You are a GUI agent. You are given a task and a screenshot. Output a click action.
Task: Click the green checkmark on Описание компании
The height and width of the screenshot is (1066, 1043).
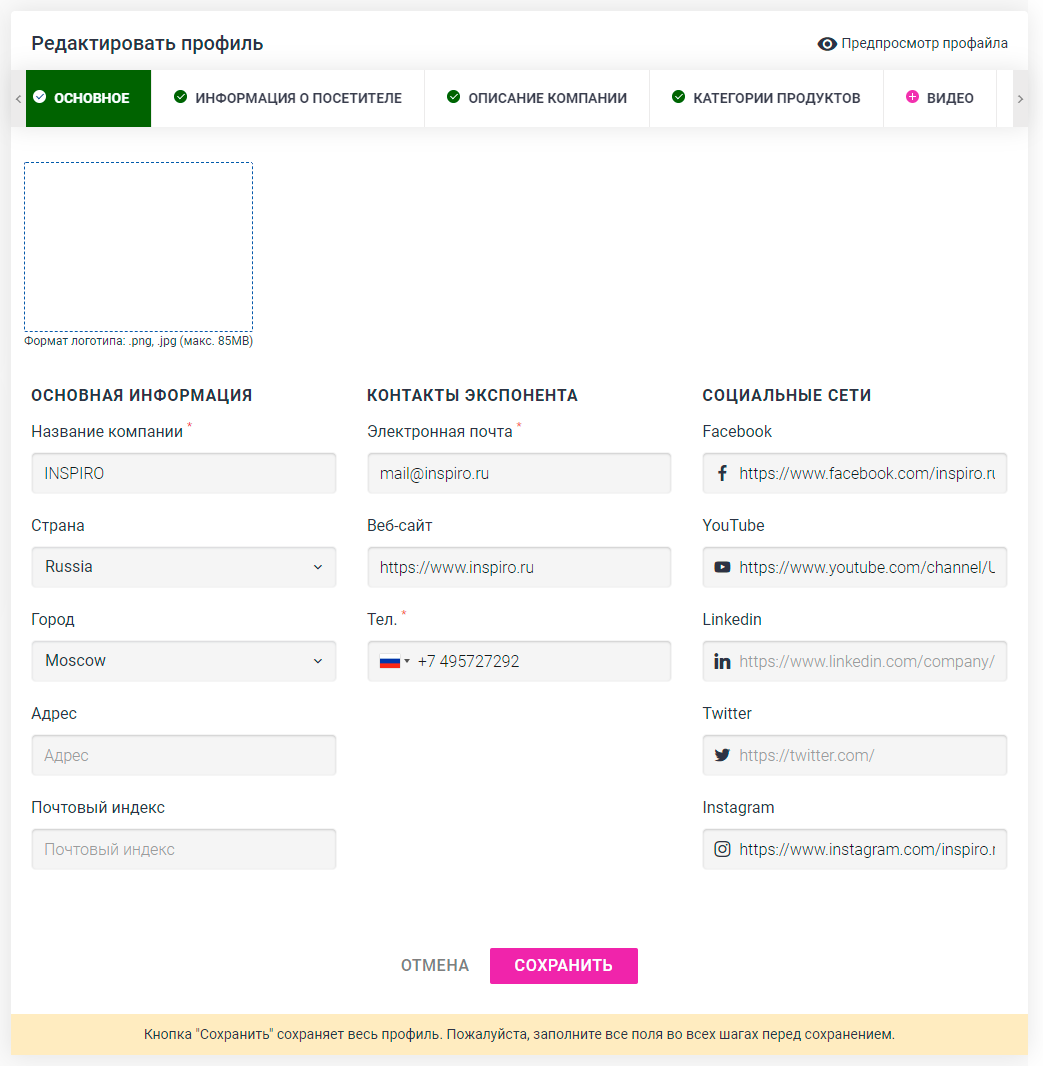tap(454, 97)
